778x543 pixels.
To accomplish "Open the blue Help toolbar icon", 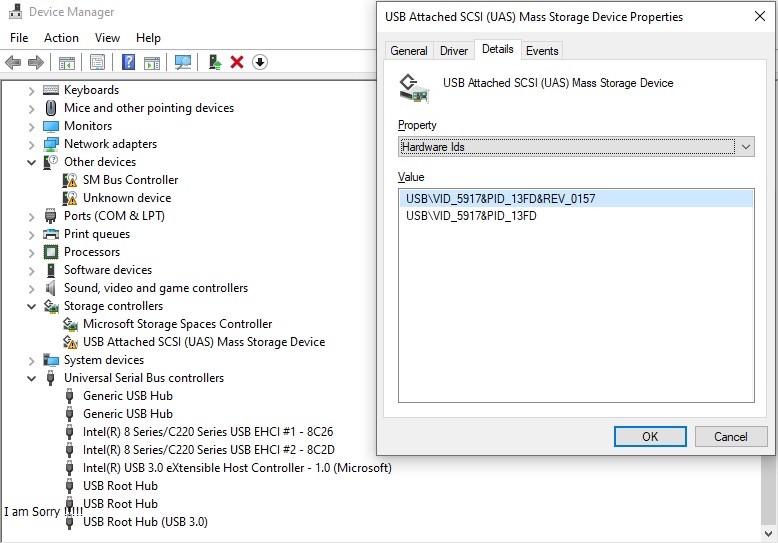I will pos(128,62).
